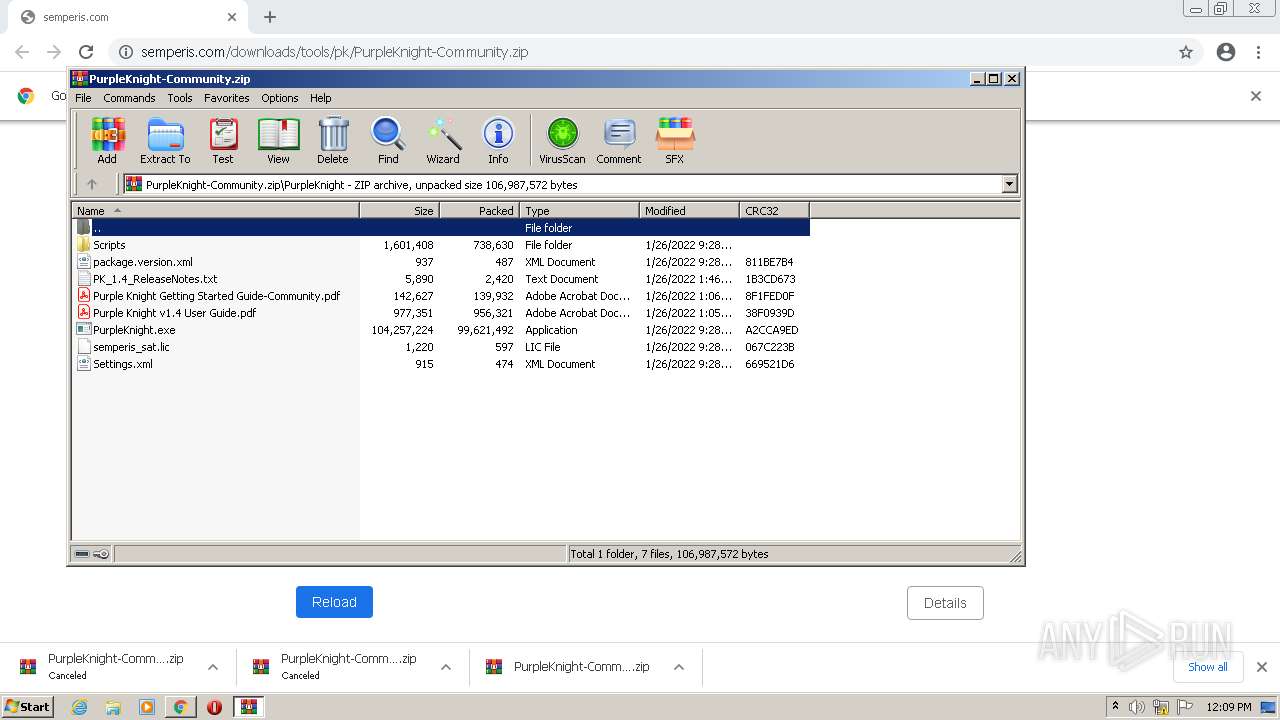Screen dimensions: 1280x720
Task: Click the Chrome reload page icon
Action: point(86,52)
